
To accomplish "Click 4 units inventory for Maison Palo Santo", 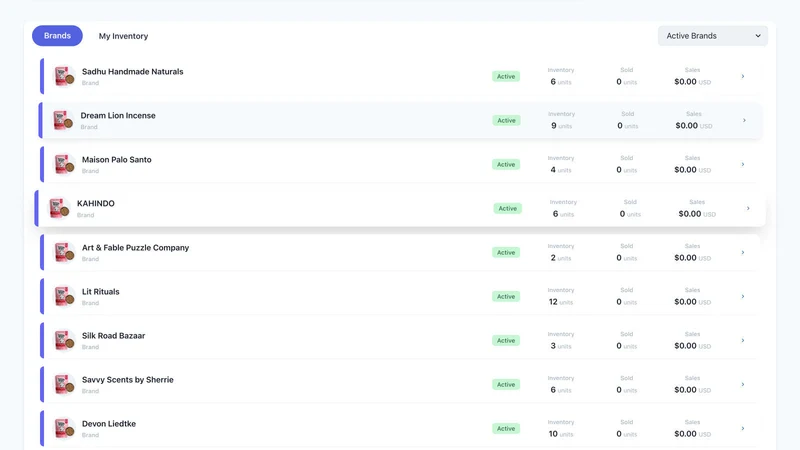I will point(561,170).
